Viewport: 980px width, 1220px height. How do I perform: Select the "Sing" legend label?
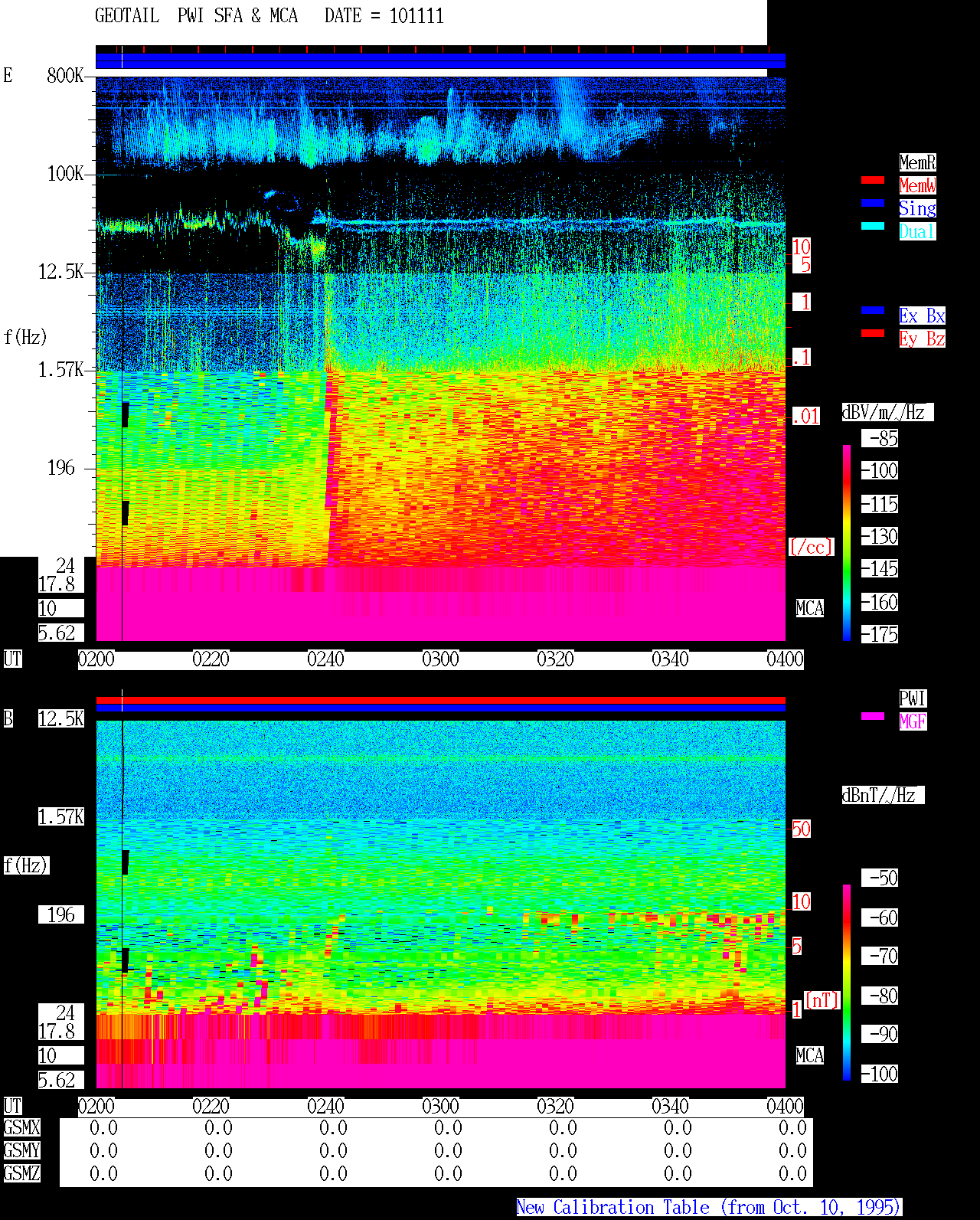(917, 208)
